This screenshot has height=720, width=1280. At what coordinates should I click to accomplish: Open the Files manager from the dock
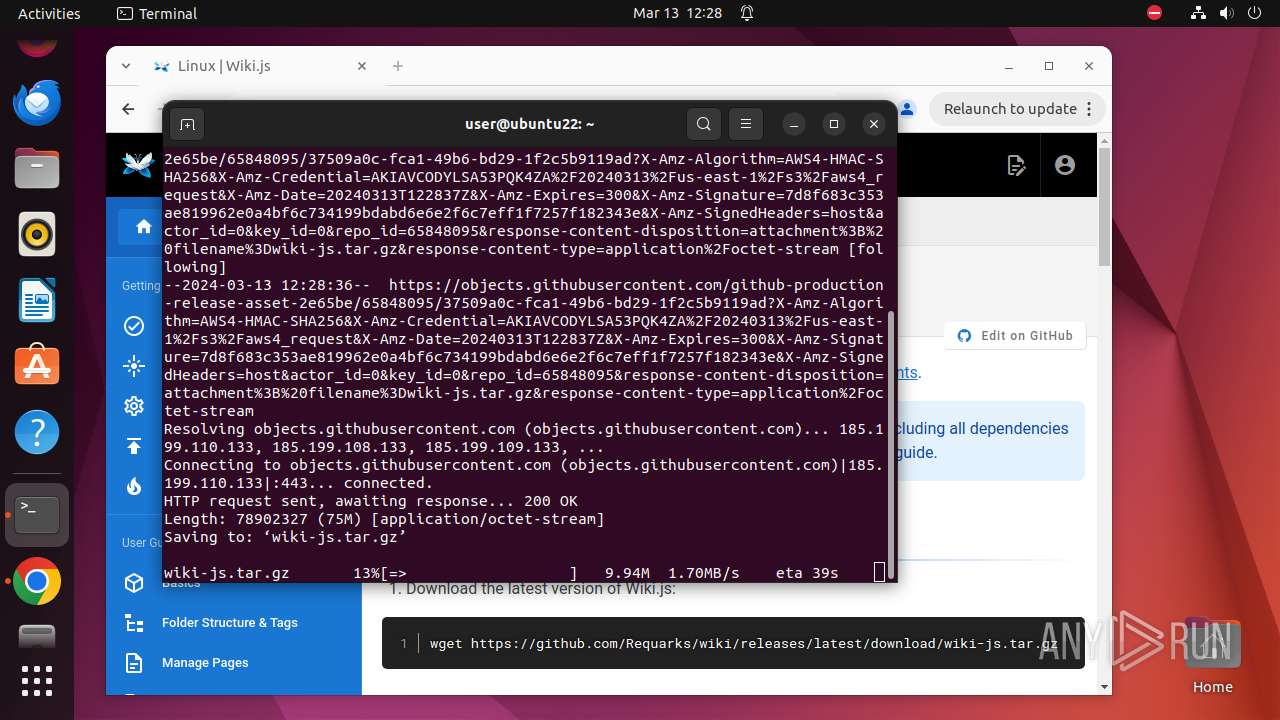37,168
